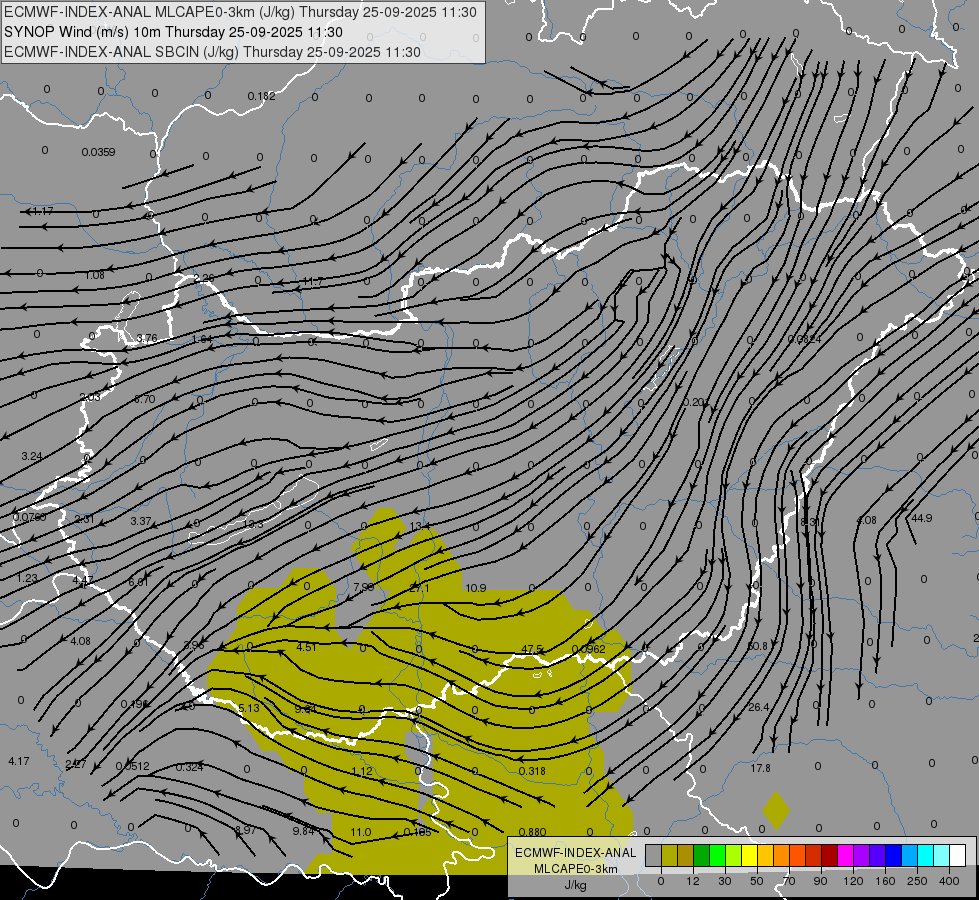Click the gray swatch in the MLCAPE legend
Screen dimensions: 979x900
point(654,856)
